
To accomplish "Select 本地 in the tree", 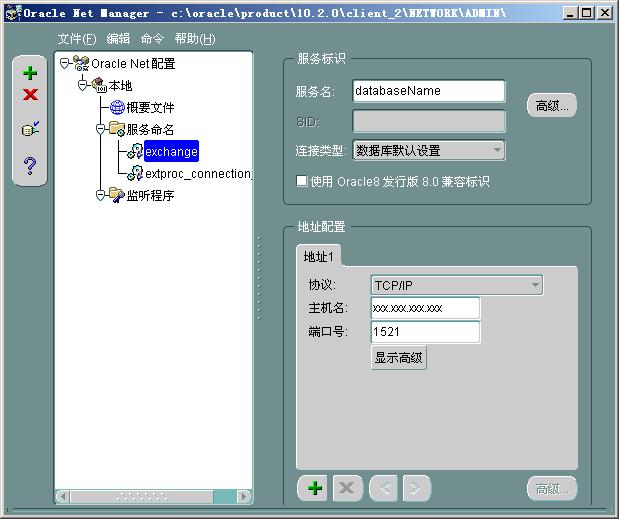I will coord(120,85).
